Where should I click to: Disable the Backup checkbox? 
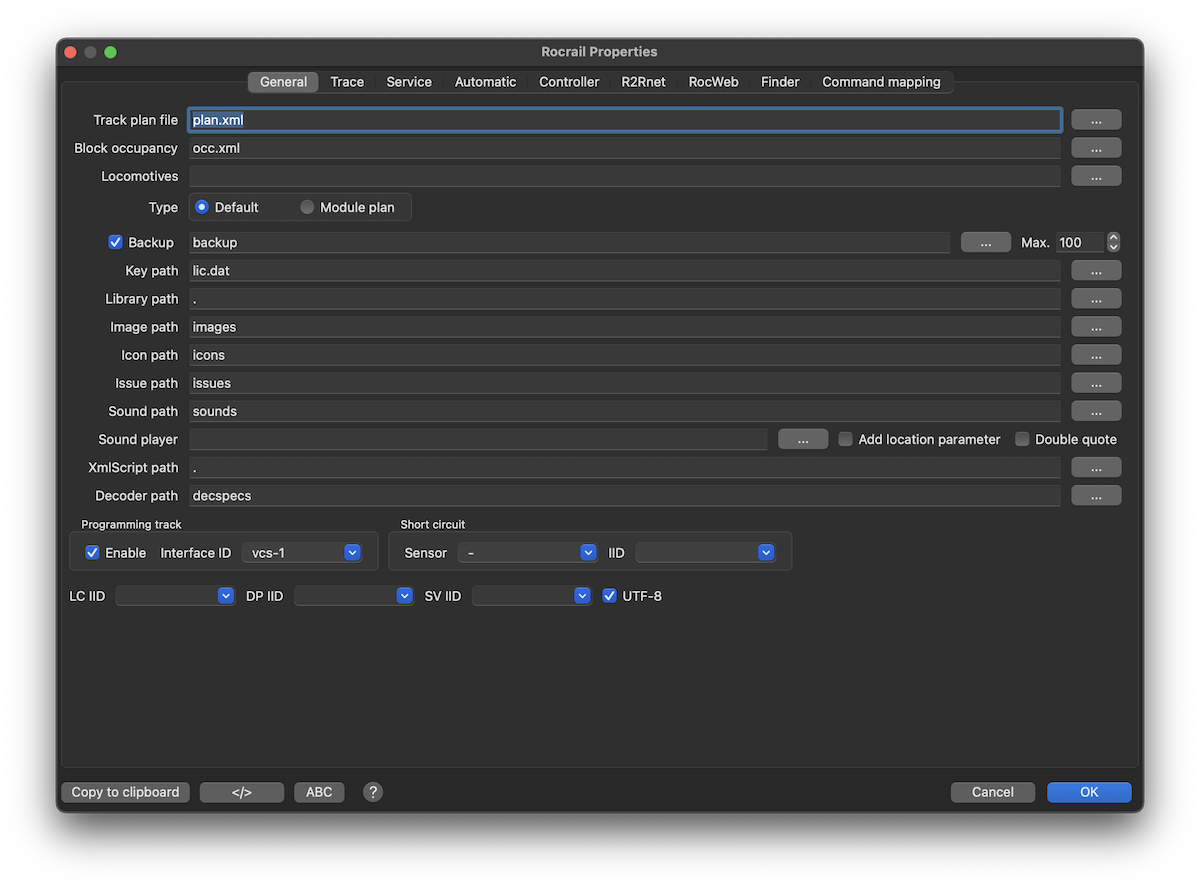(115, 242)
